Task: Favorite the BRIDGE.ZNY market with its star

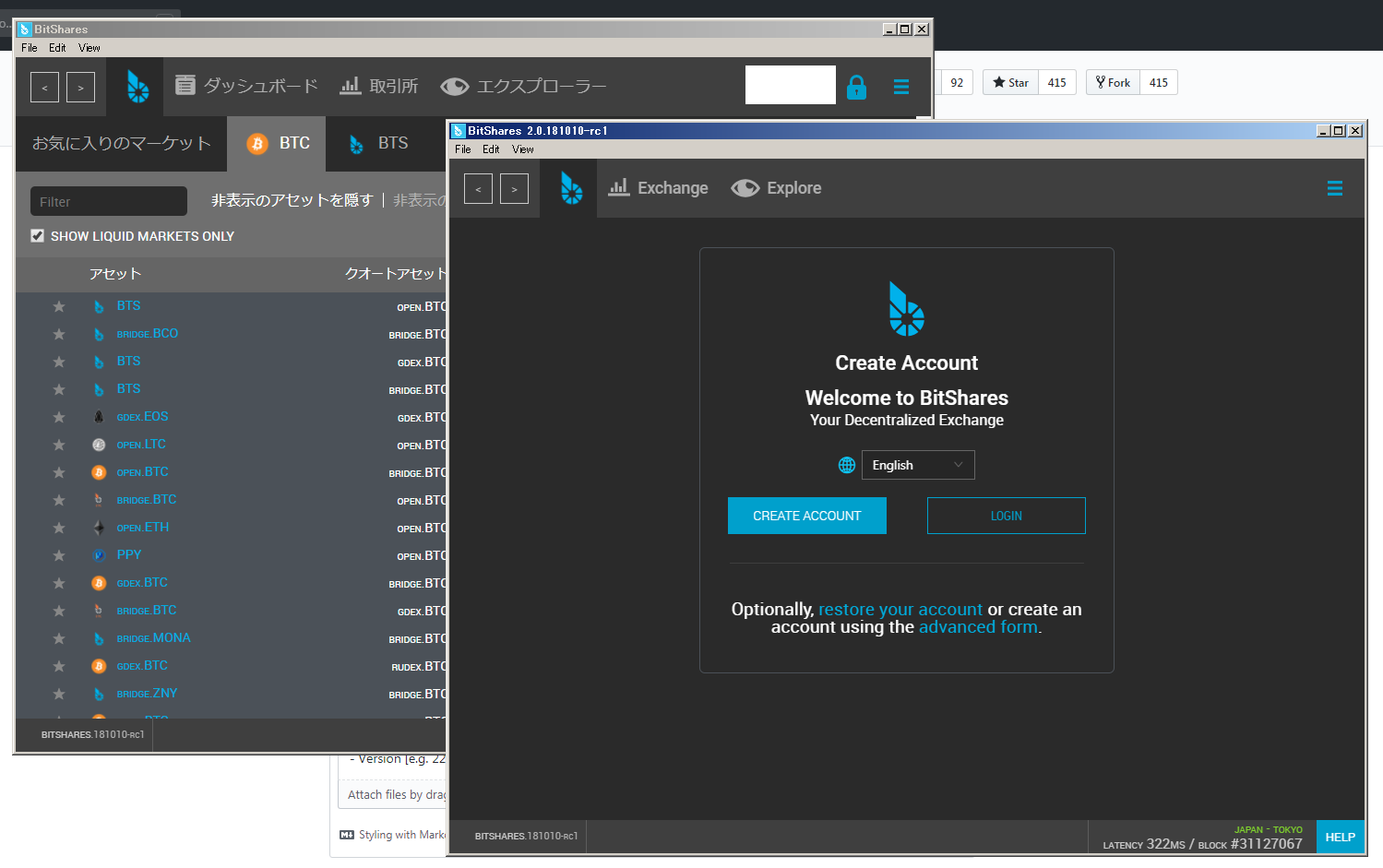Action: 59,694
